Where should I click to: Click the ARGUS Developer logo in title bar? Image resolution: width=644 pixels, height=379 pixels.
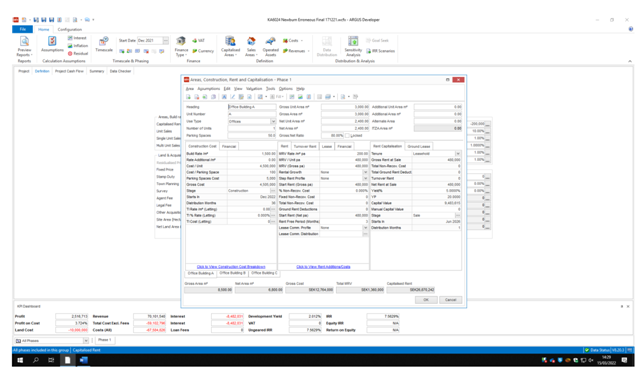click(x=16, y=19)
